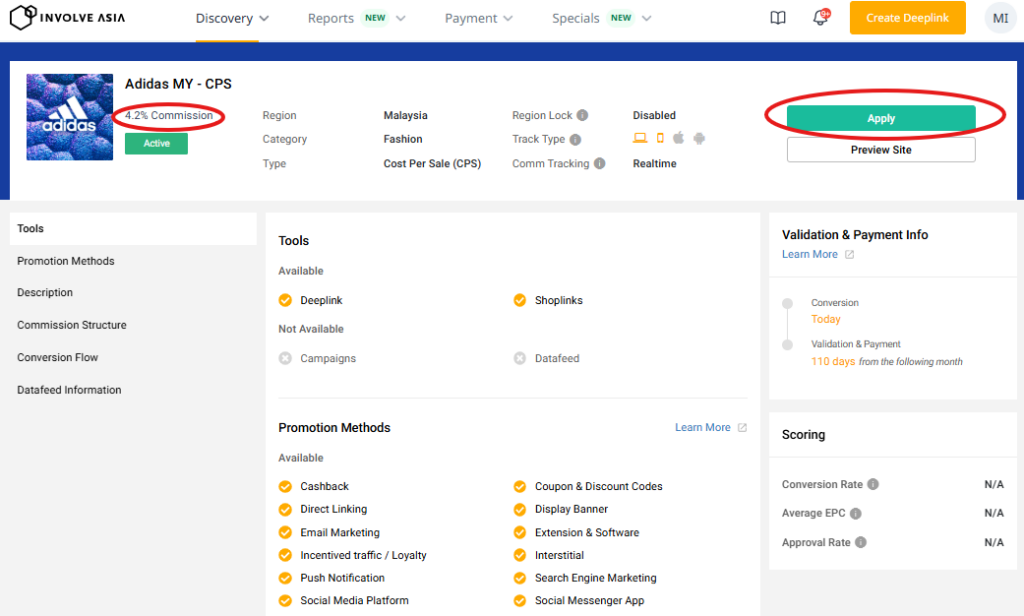Viewport: 1024px width, 616px height.
Task: Click the Conversion Rate info icon
Action: (872, 484)
